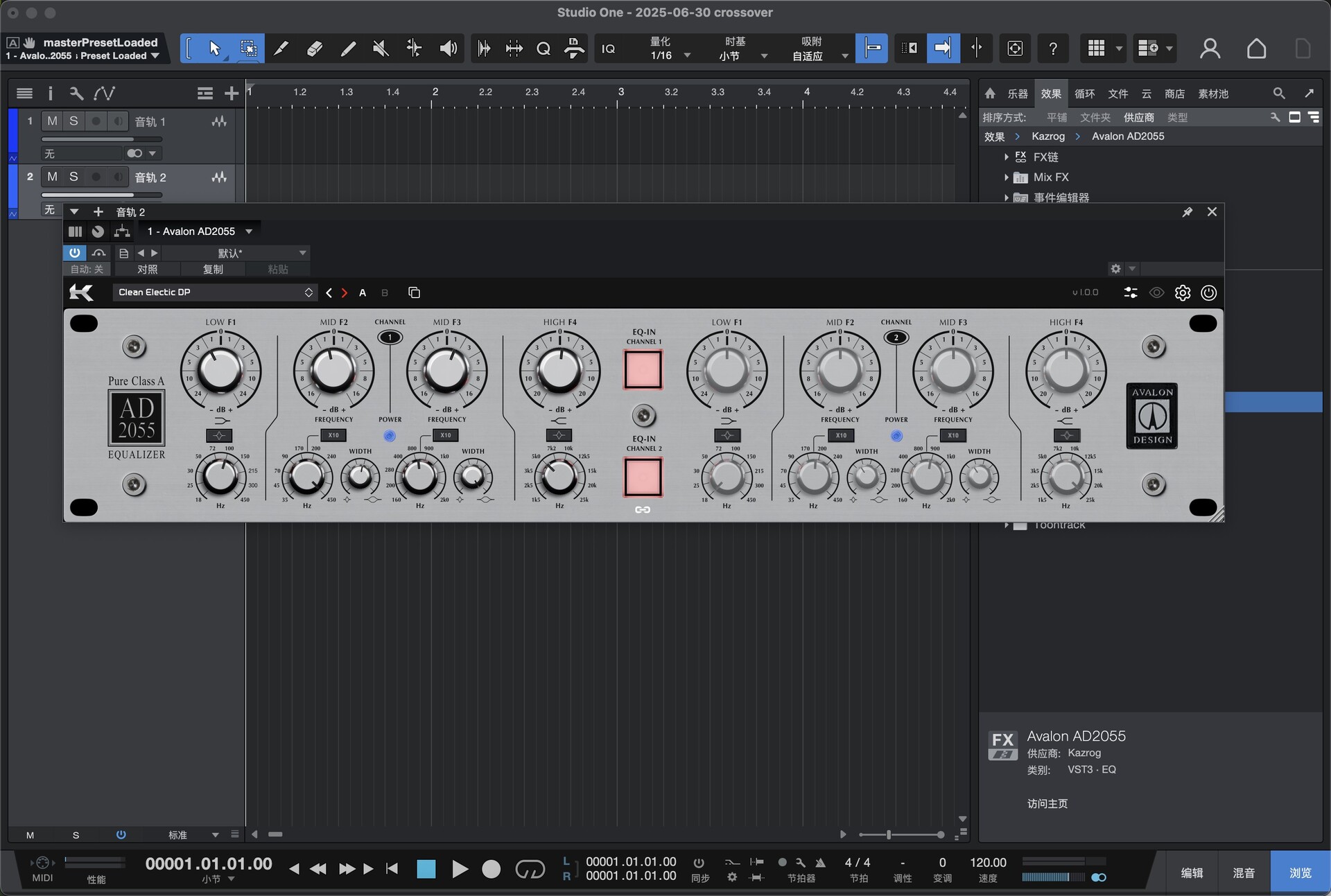The width and height of the screenshot is (1331, 896).
Task: Switch to 商店 browser tab
Action: (x=1174, y=94)
